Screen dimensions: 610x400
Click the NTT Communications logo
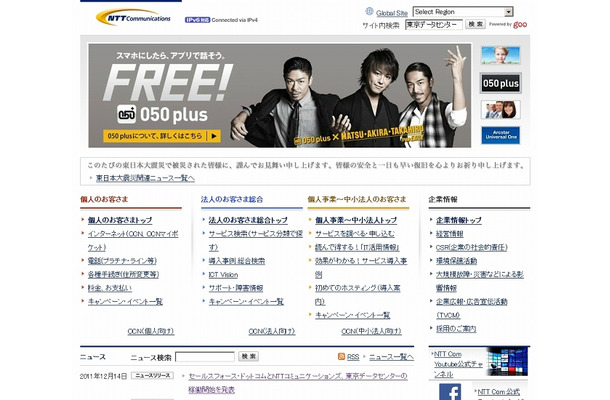coord(133,18)
